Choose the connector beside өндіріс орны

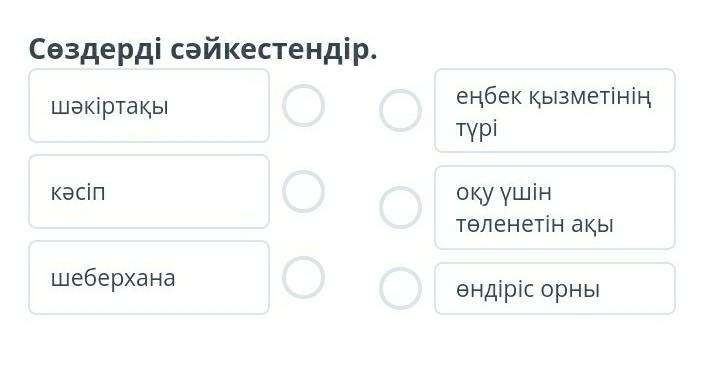(400, 288)
